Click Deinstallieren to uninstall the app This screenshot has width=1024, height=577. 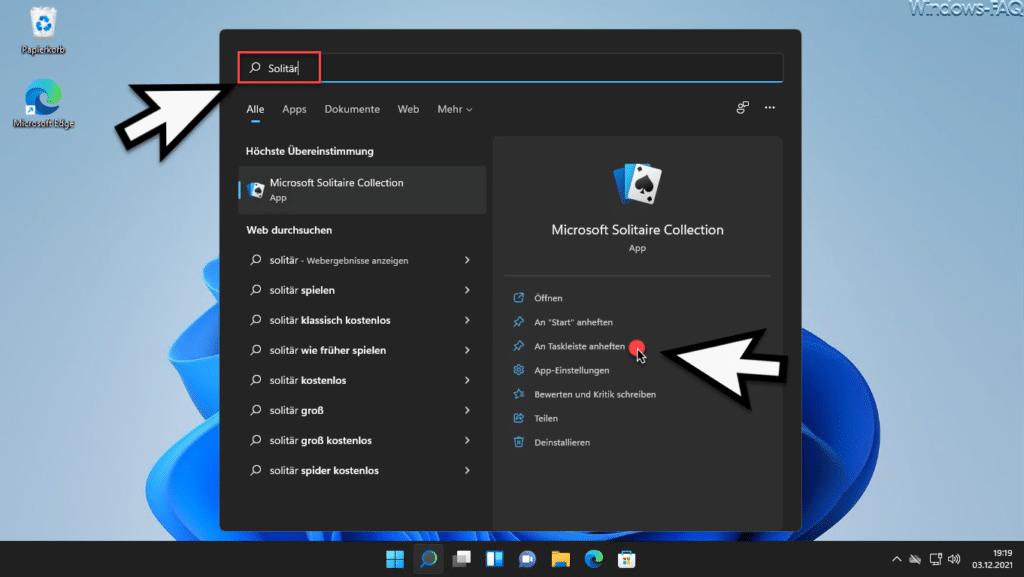(562, 443)
